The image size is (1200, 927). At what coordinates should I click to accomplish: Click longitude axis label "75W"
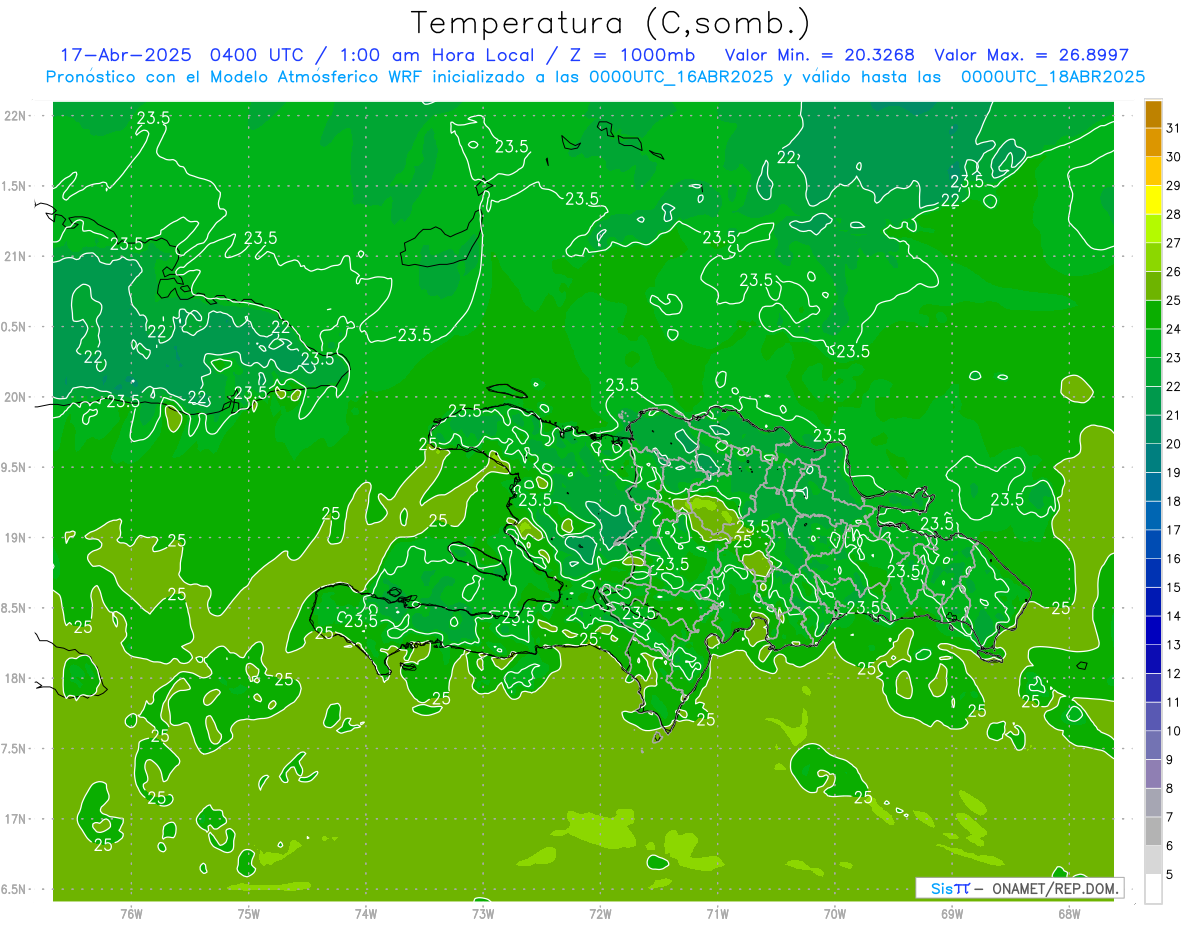pyautogui.click(x=249, y=914)
